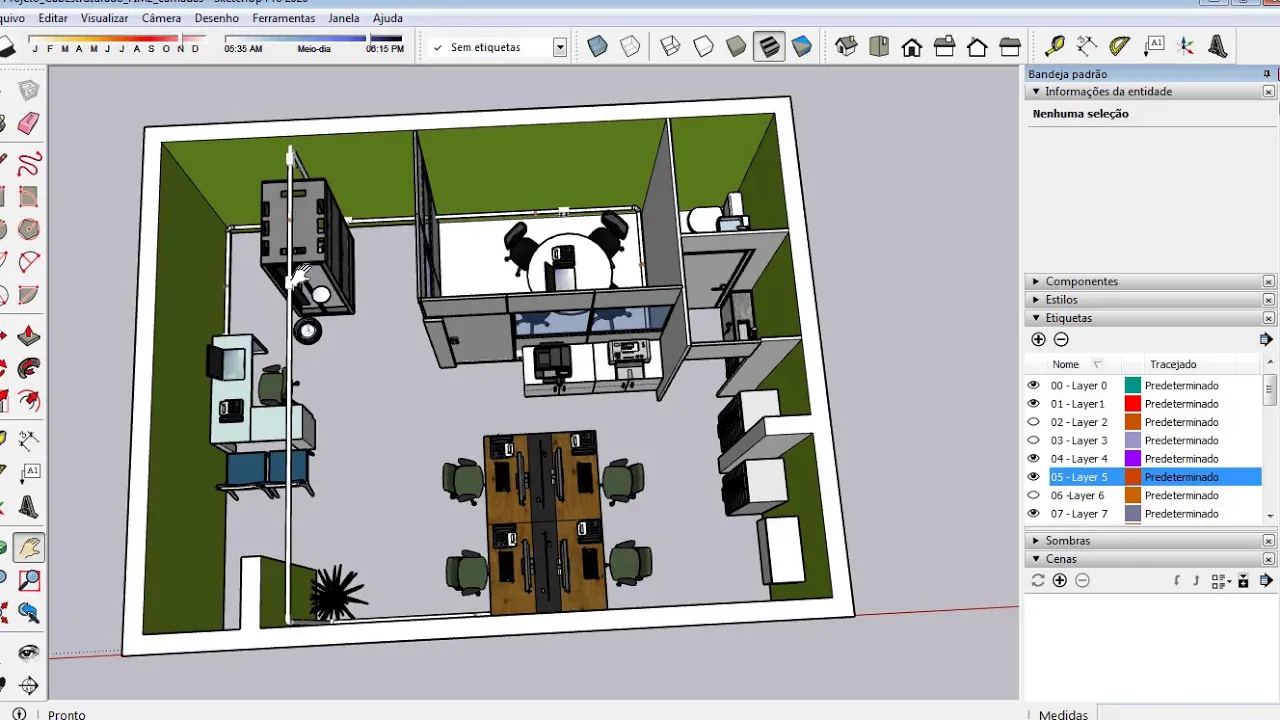The height and width of the screenshot is (720, 1280).
Task: Select the Polygon tool
Action: pyautogui.click(x=29, y=229)
